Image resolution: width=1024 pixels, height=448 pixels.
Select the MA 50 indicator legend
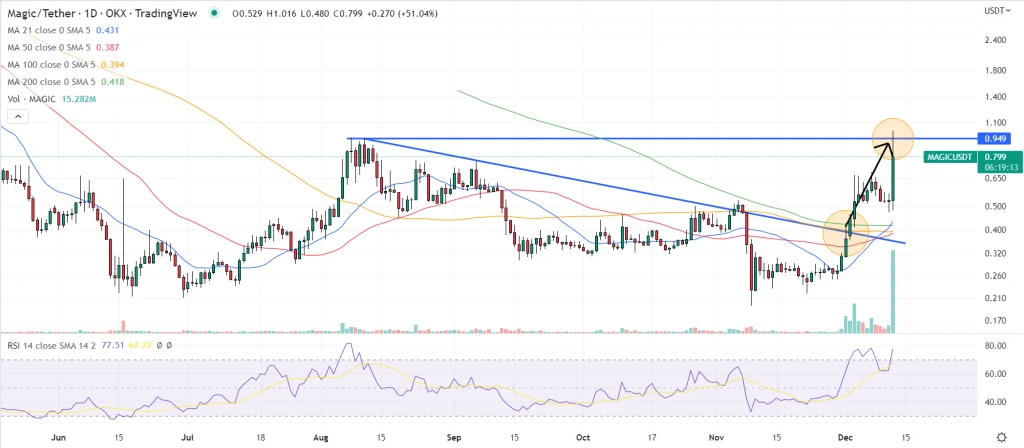point(50,47)
